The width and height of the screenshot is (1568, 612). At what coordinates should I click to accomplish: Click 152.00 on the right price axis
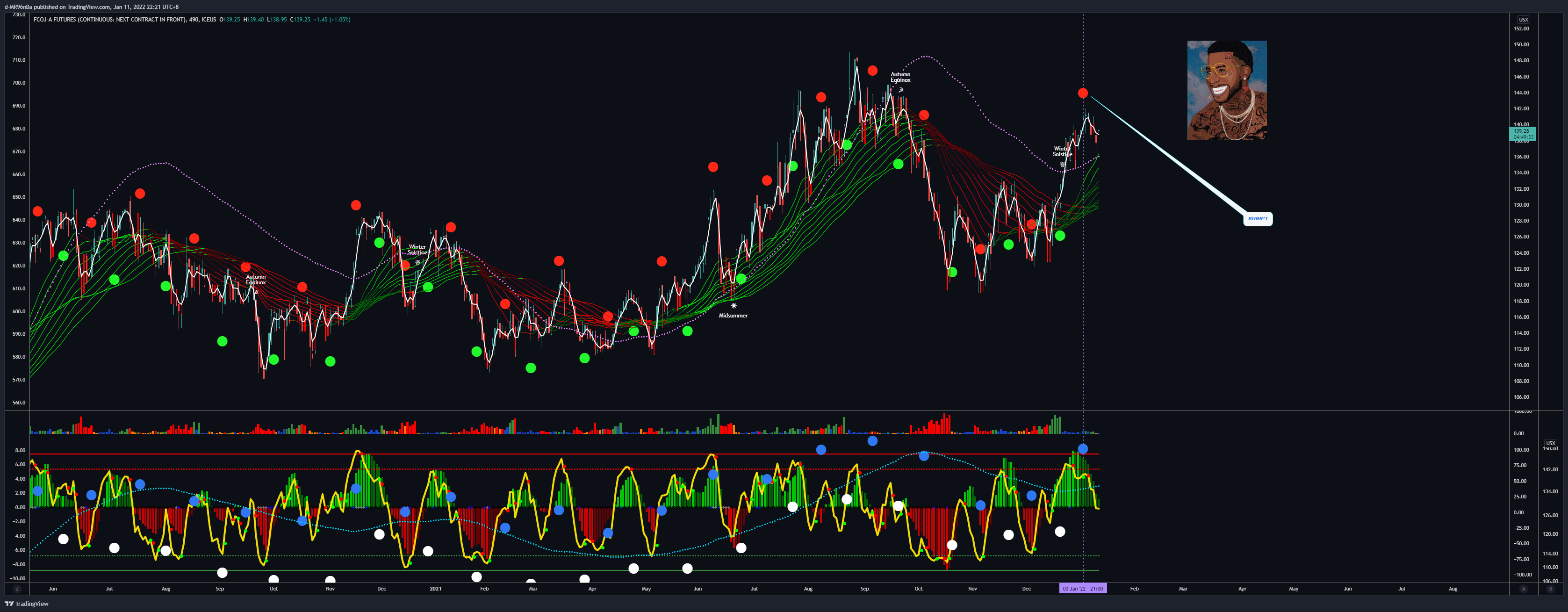pyautogui.click(x=1521, y=29)
